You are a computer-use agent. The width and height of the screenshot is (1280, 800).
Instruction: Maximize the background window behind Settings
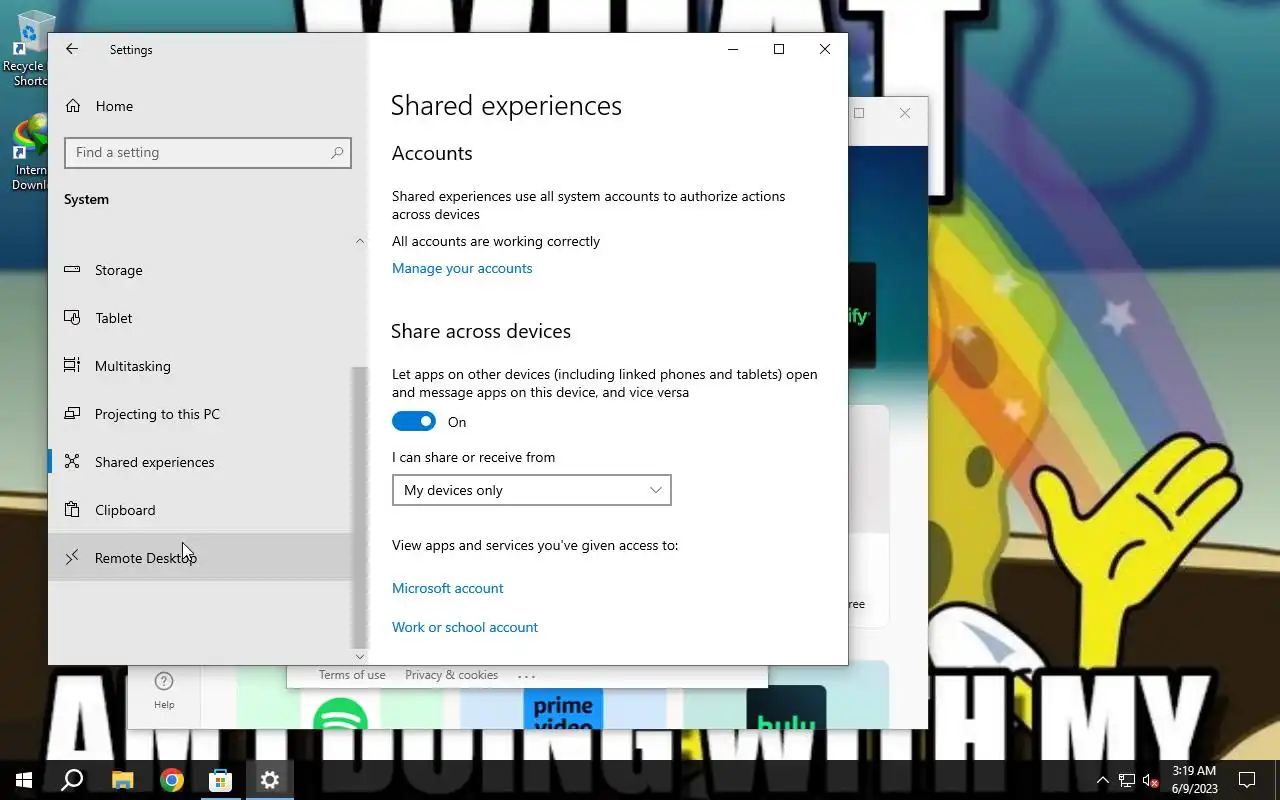859,113
